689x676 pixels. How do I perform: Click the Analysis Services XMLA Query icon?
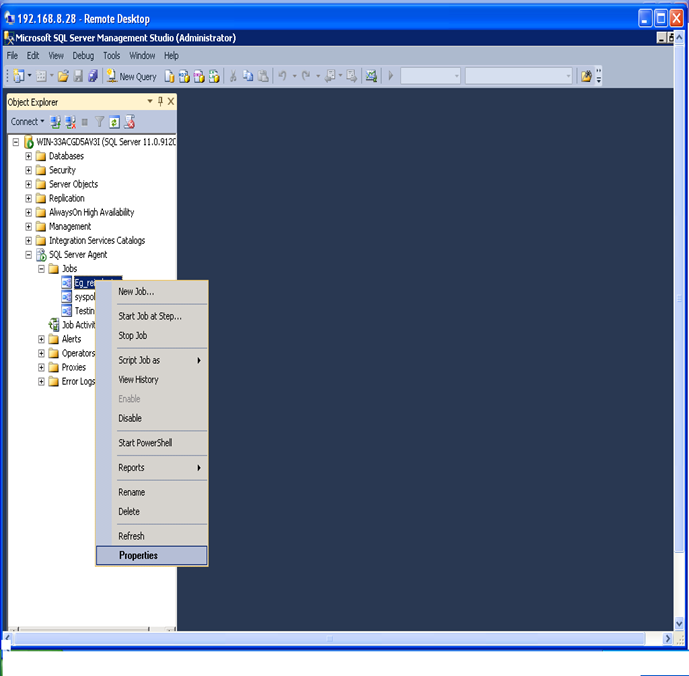(214, 76)
